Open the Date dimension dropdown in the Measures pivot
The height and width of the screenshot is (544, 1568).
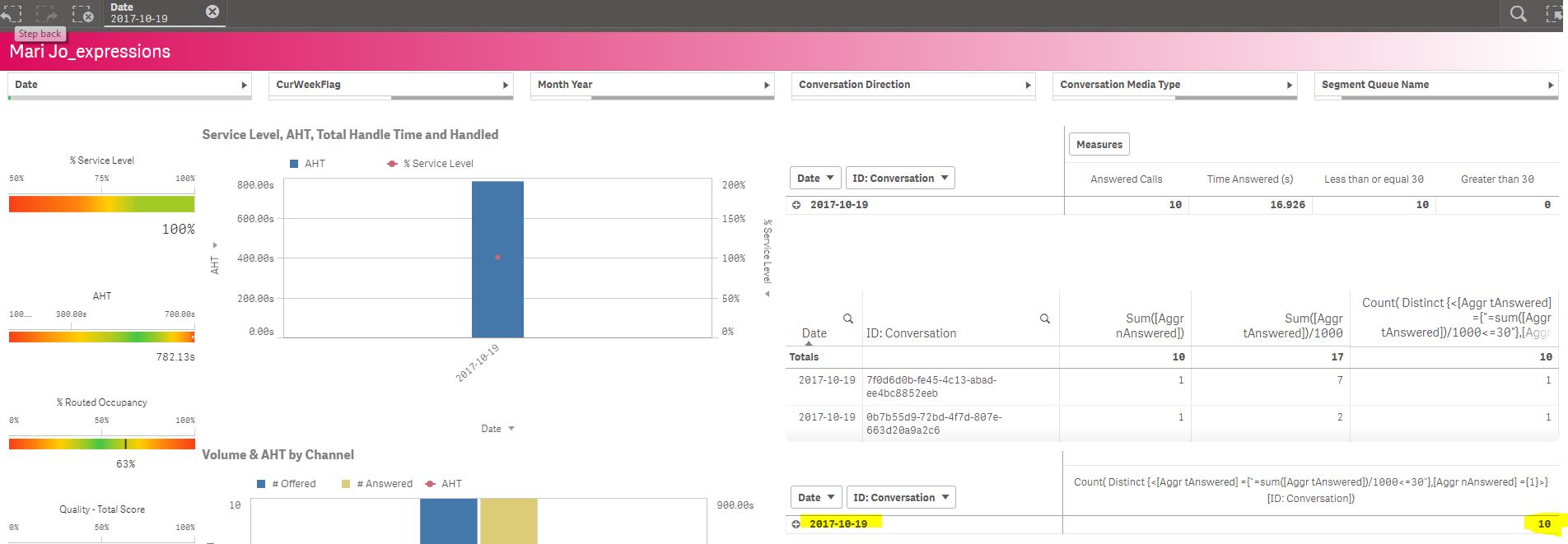(x=816, y=178)
